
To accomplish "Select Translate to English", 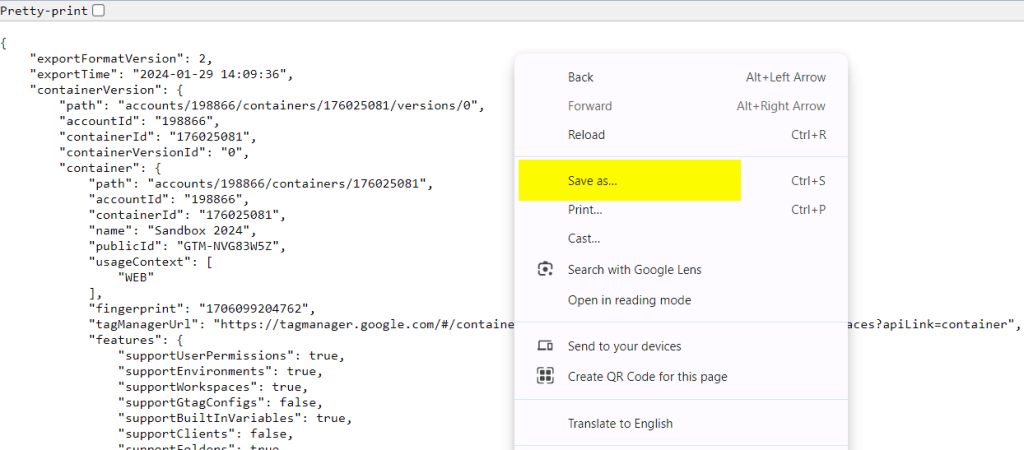I will pyautogui.click(x=620, y=423).
